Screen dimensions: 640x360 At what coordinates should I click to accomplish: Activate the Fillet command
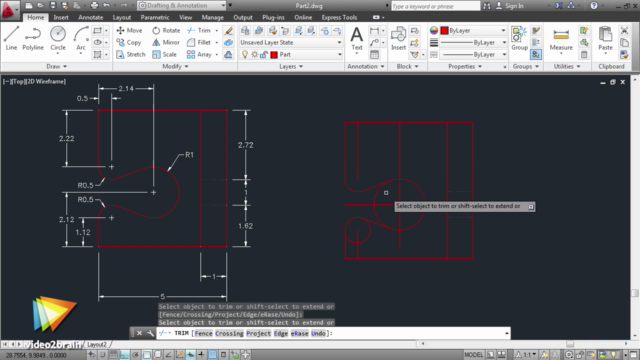point(199,42)
